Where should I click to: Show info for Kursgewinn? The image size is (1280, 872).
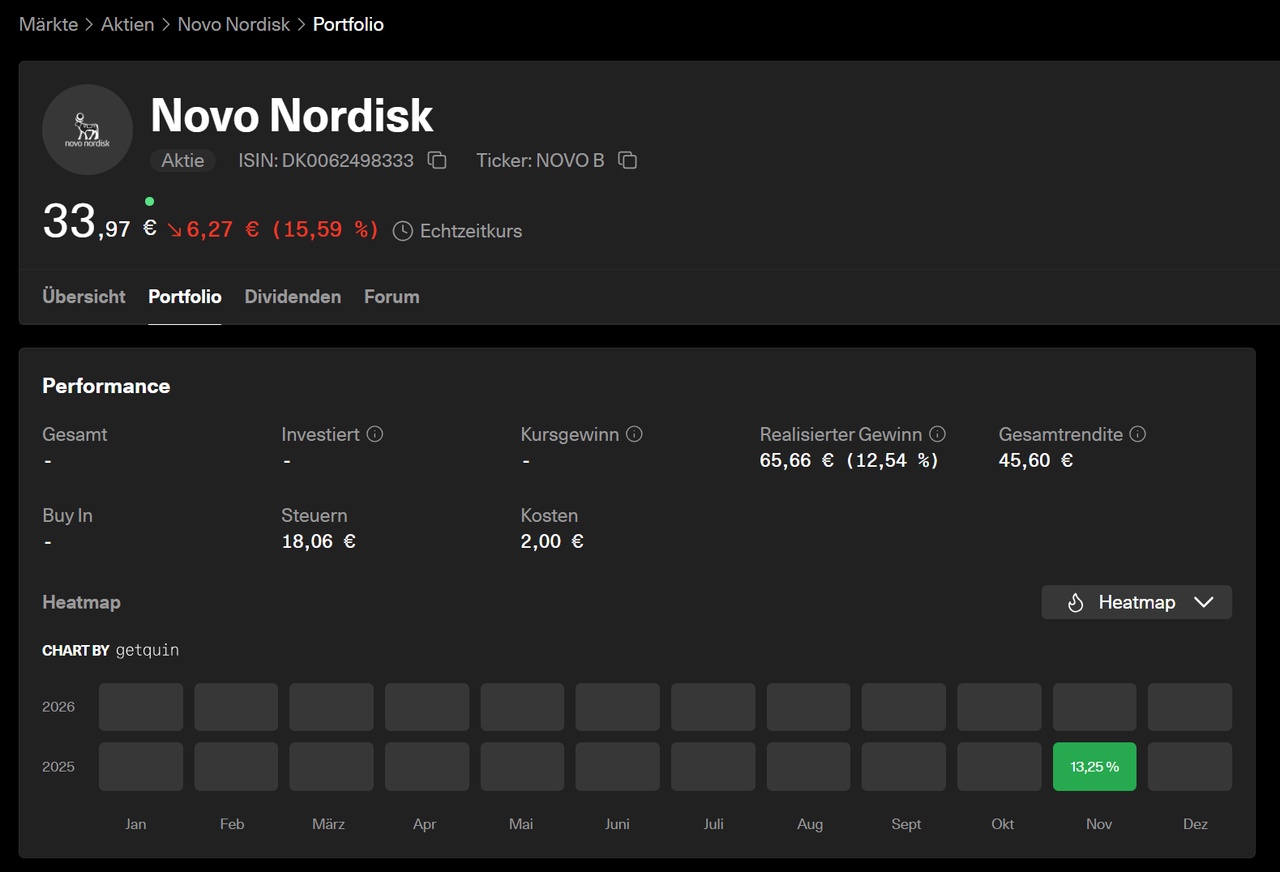tap(634, 434)
